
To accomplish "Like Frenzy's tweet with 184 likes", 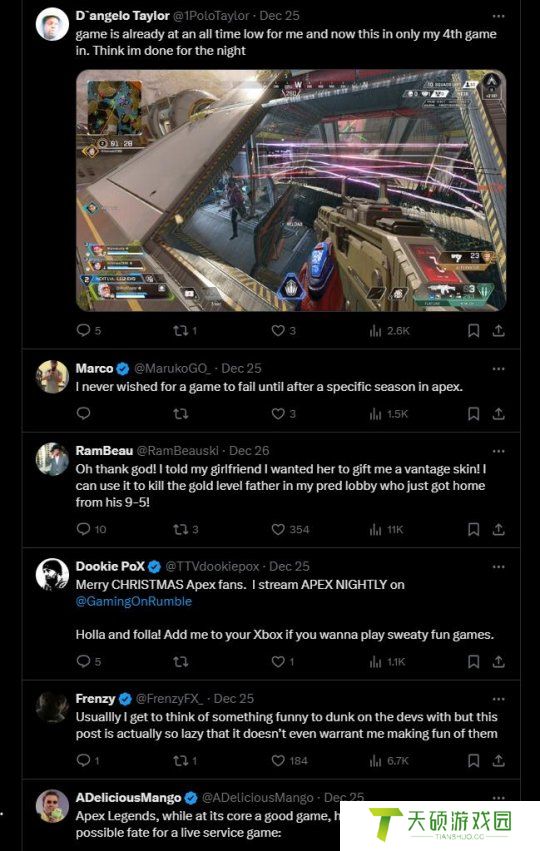I will [x=278, y=760].
